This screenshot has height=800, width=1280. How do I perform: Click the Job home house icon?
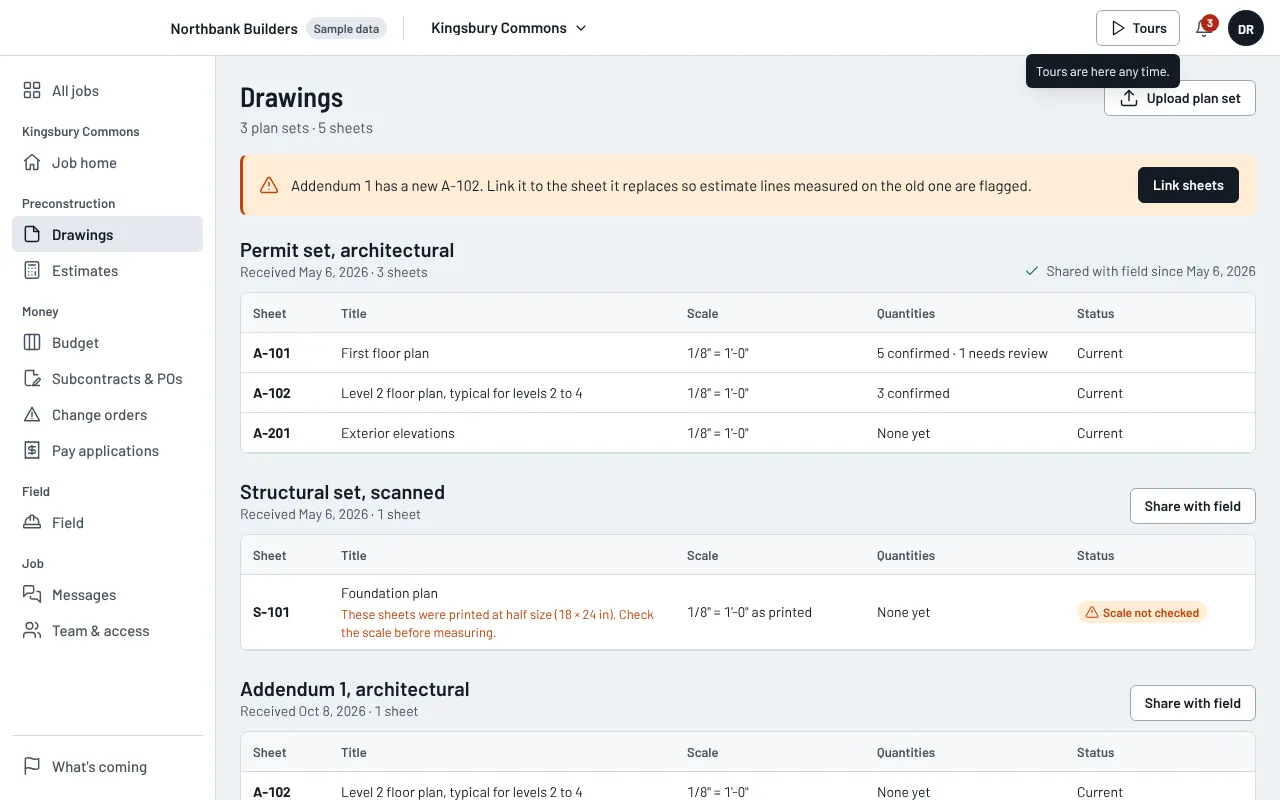[x=32, y=163]
